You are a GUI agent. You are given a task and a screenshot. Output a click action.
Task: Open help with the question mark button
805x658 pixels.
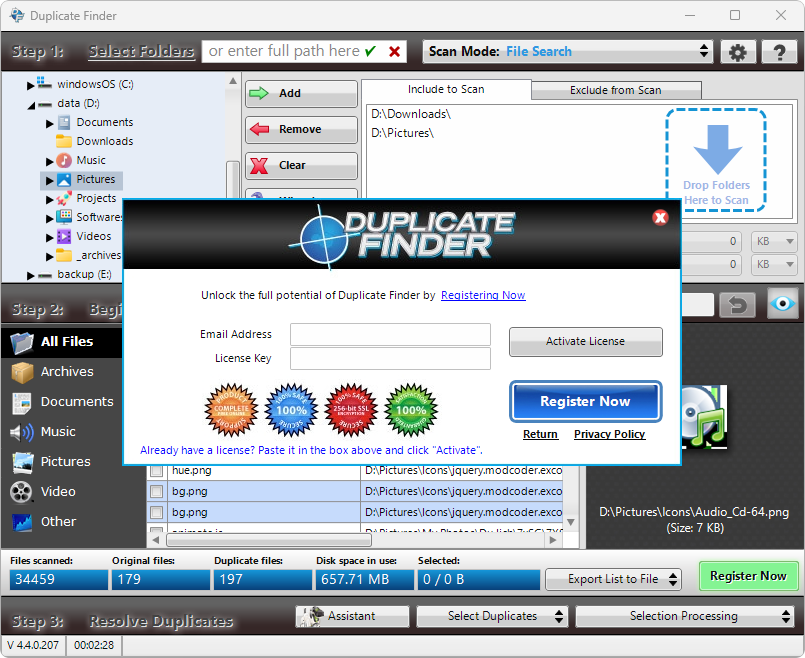(x=779, y=52)
